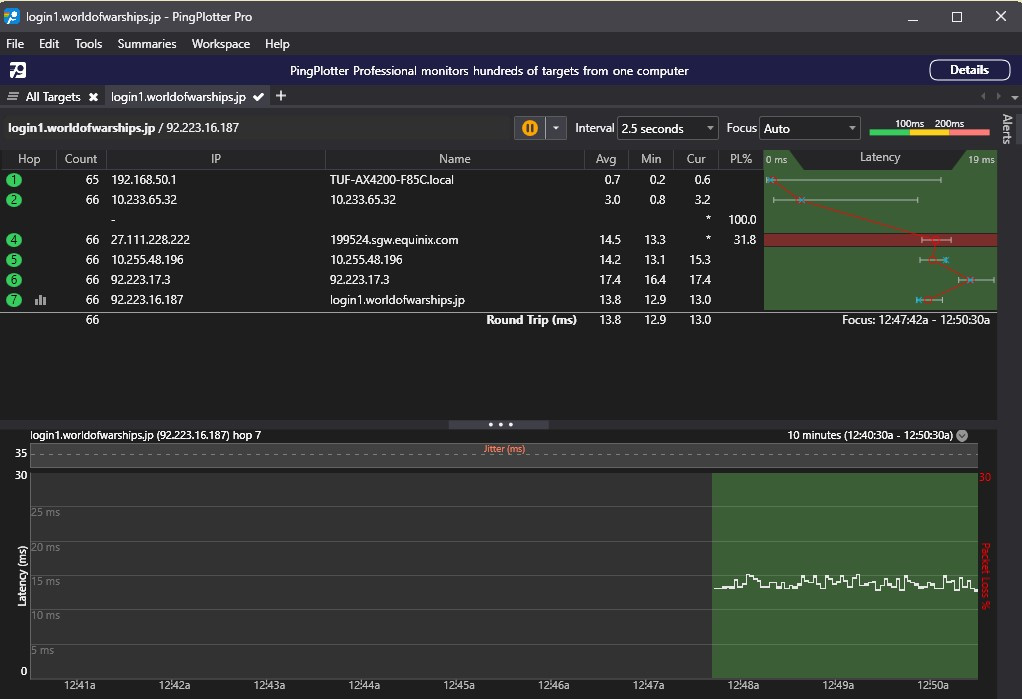This screenshot has height=699, width=1022.
Task: Click the PingPlotter logo in the banner
Action: pos(18,70)
